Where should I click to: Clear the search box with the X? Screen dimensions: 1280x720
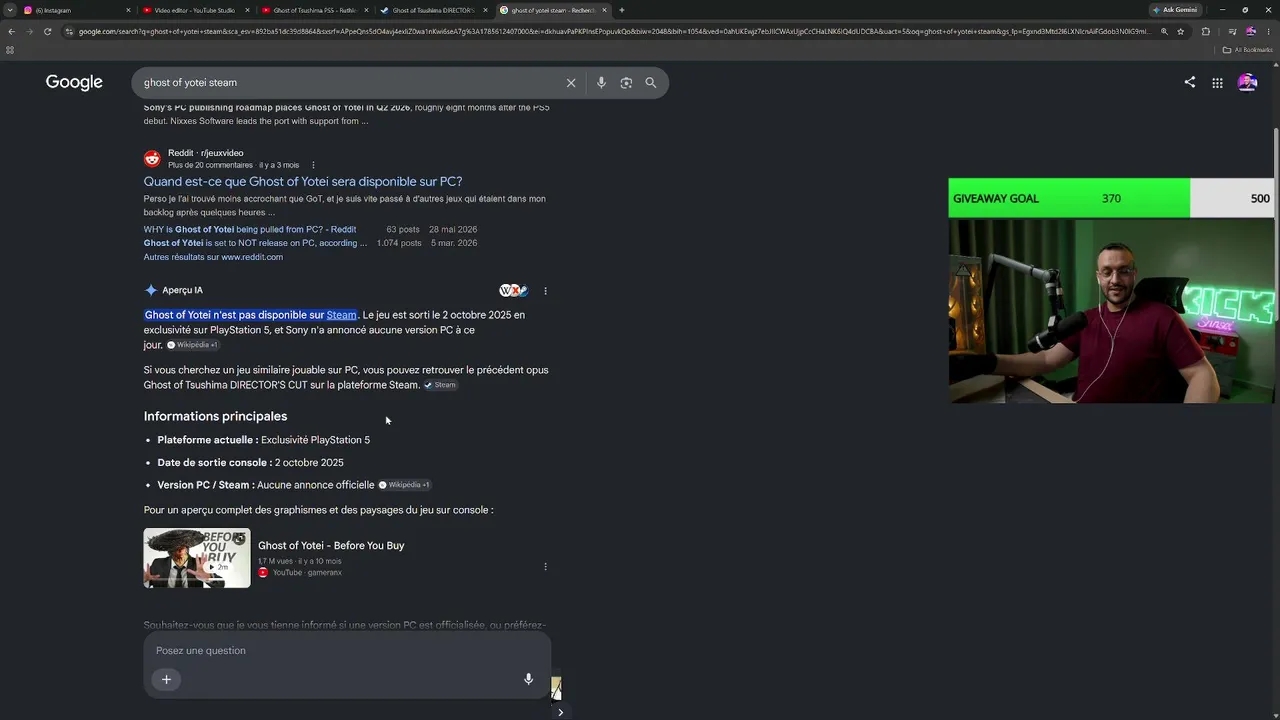click(x=571, y=83)
